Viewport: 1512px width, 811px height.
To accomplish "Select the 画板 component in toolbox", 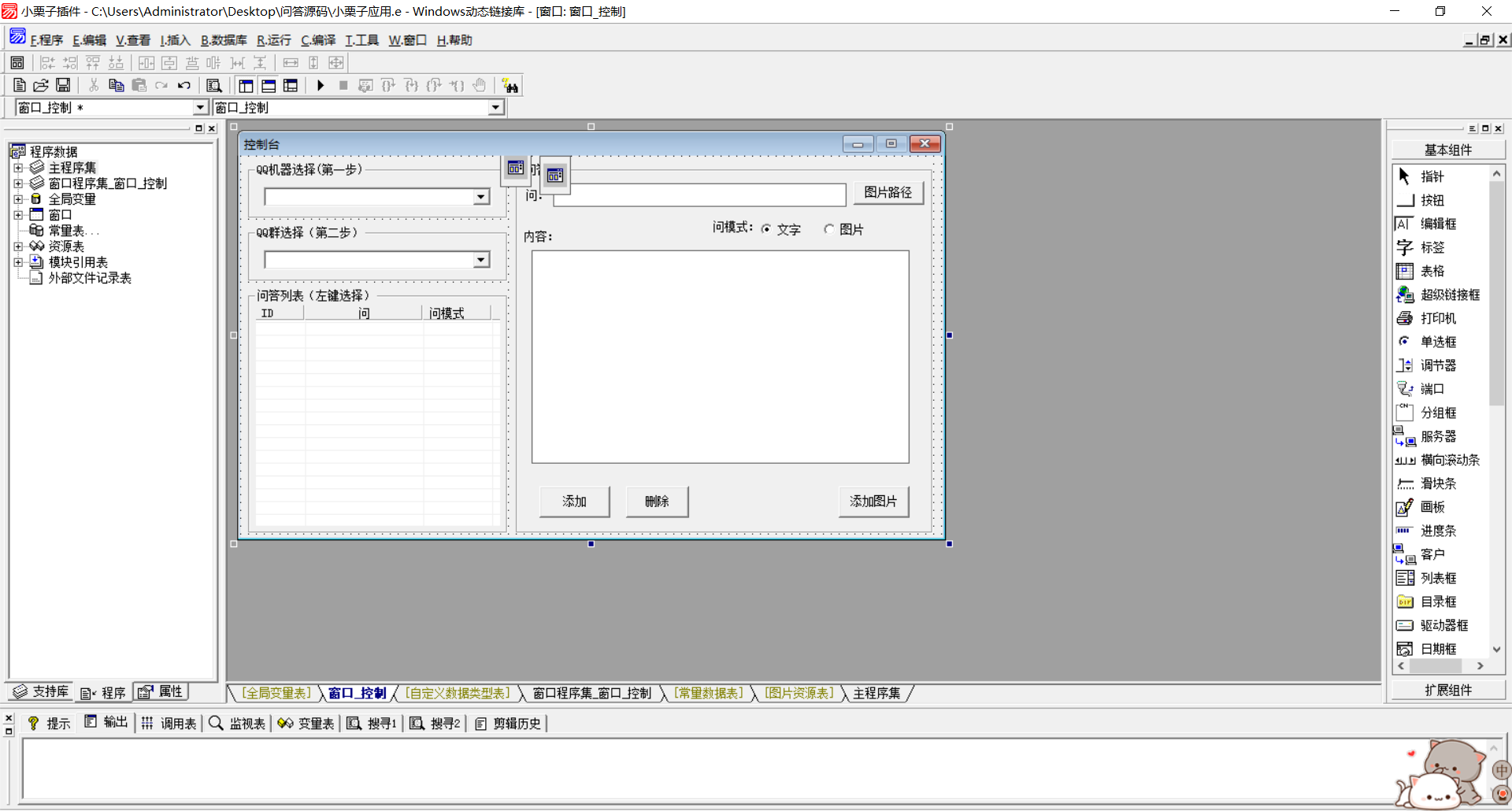I will pos(1432,507).
